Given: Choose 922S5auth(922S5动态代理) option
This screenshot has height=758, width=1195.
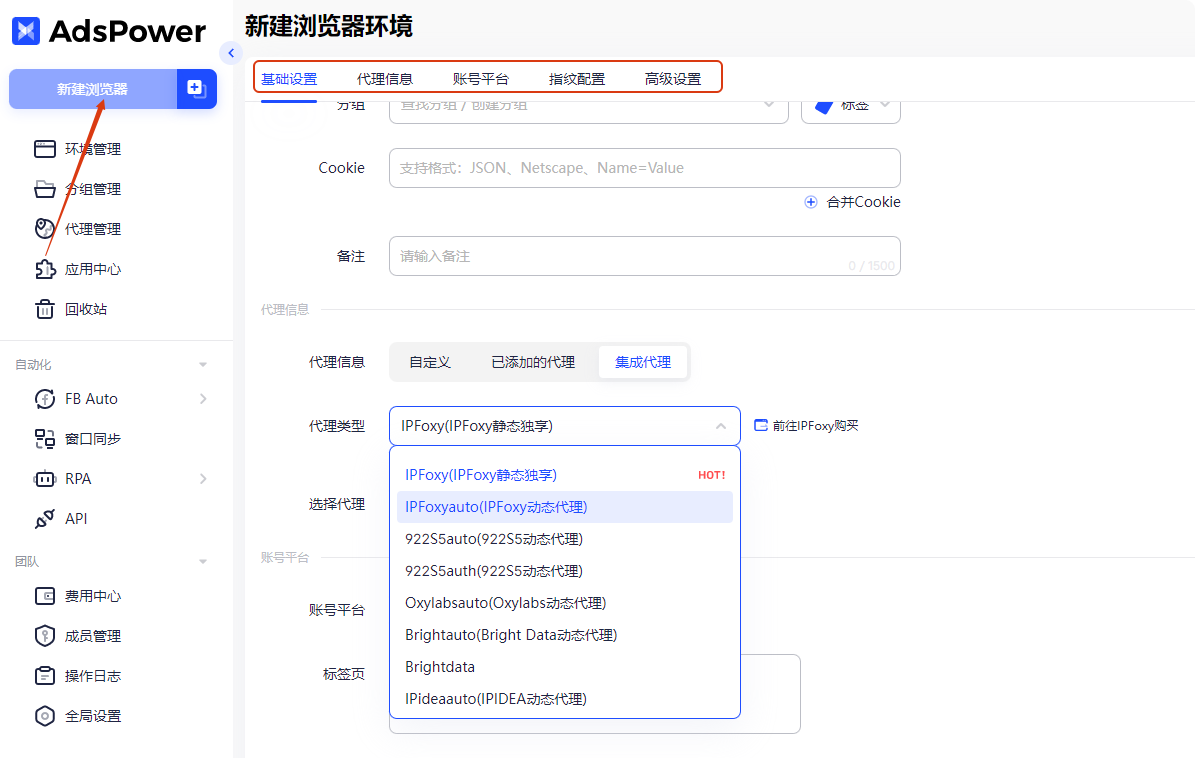Looking at the screenshot, I should (565, 571).
